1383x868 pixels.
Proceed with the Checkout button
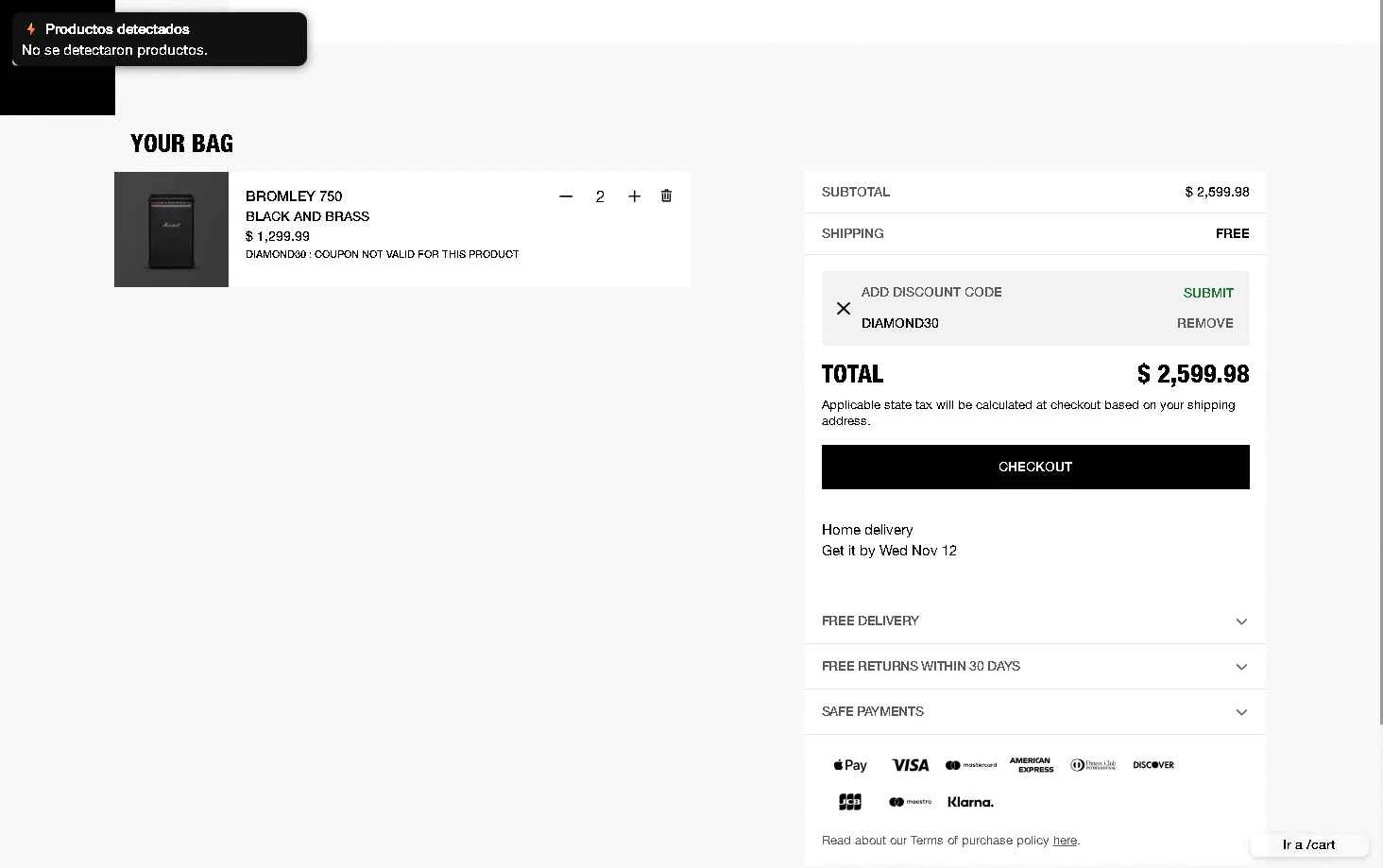1035,467
